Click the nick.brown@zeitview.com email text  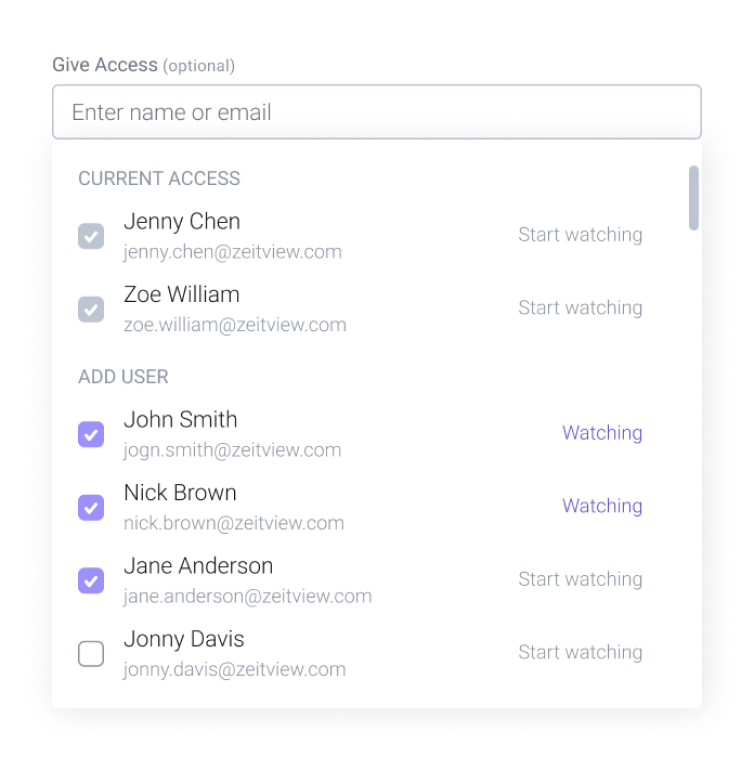pyautogui.click(x=234, y=523)
